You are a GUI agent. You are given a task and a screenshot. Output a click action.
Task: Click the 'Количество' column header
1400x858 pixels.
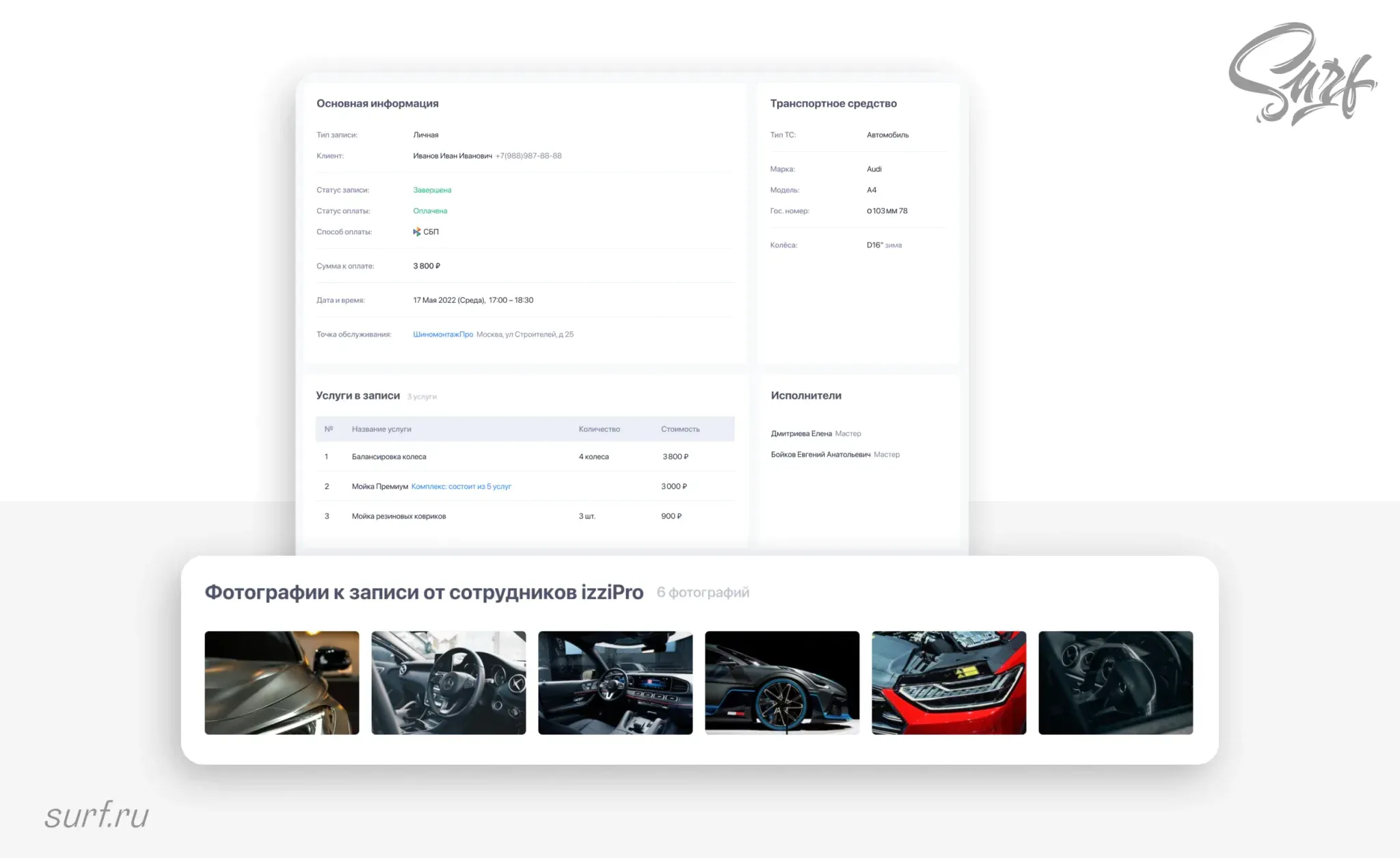pos(599,429)
